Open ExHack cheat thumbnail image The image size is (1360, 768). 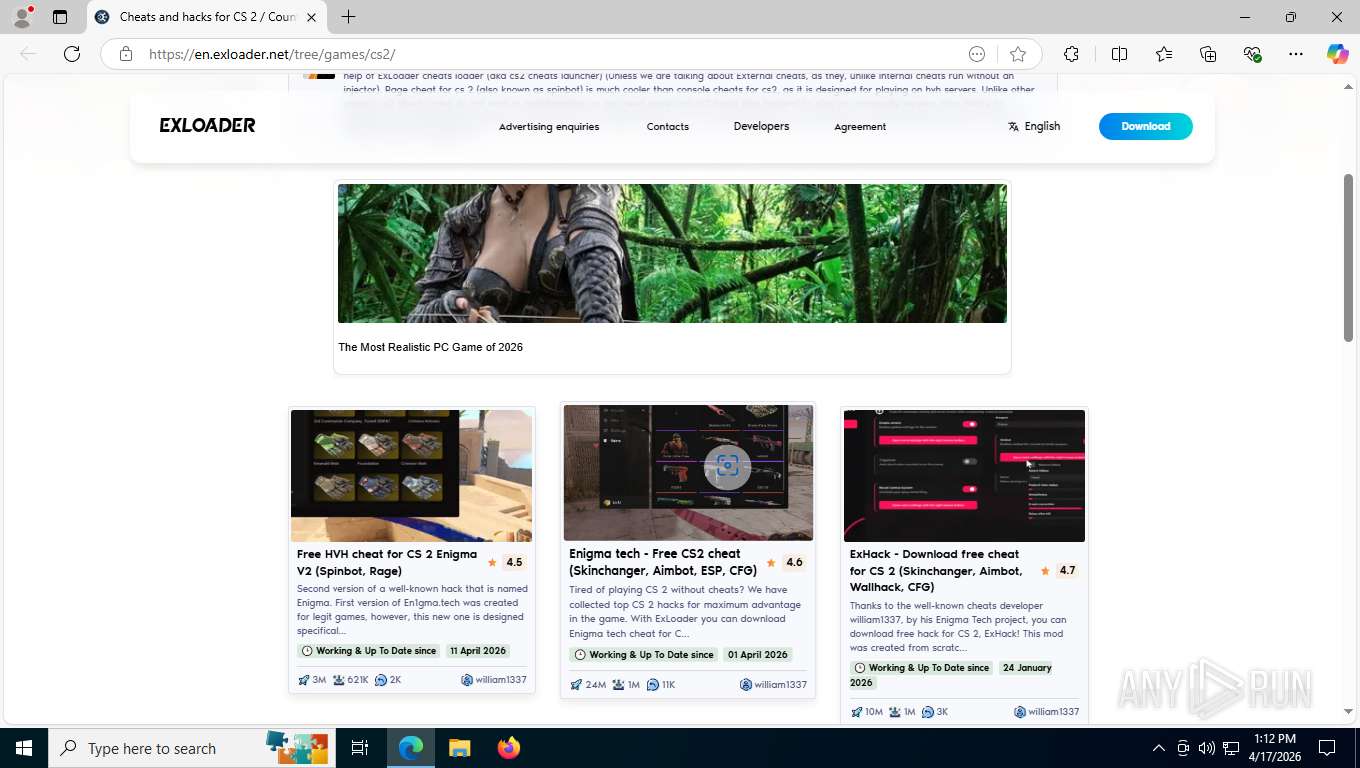tap(964, 476)
